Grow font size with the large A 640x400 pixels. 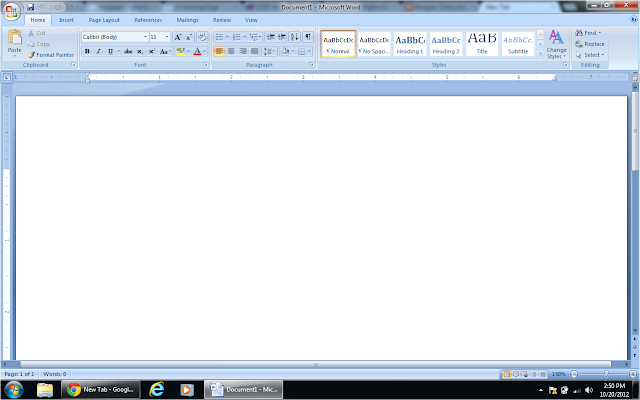(x=178, y=37)
